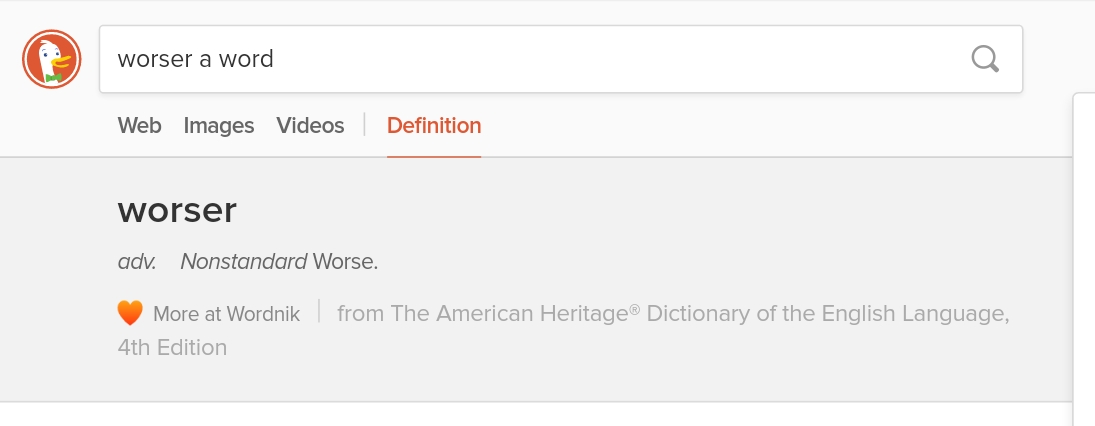Follow the 'More at Wordnik' link
The image size is (1095, 426).
tap(226, 314)
